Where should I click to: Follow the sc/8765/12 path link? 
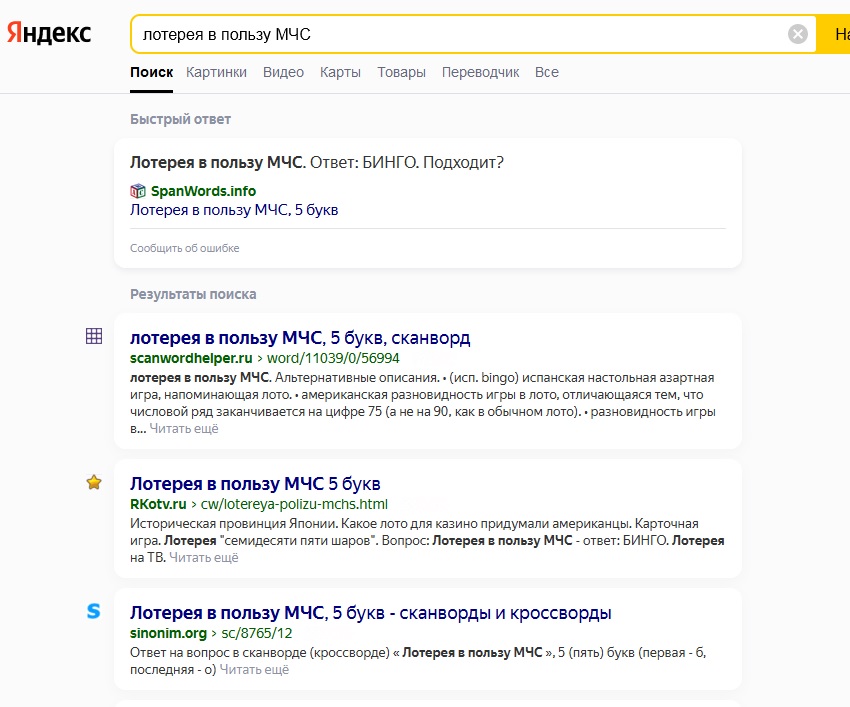(x=256, y=633)
